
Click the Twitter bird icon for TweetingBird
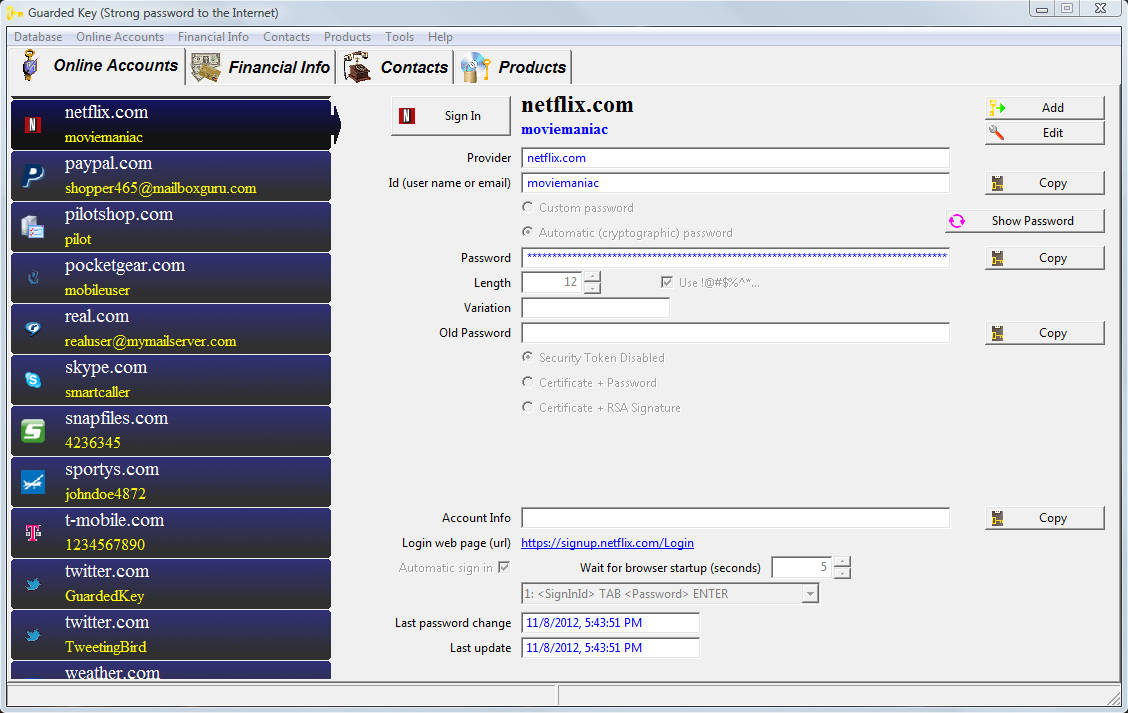(33, 635)
